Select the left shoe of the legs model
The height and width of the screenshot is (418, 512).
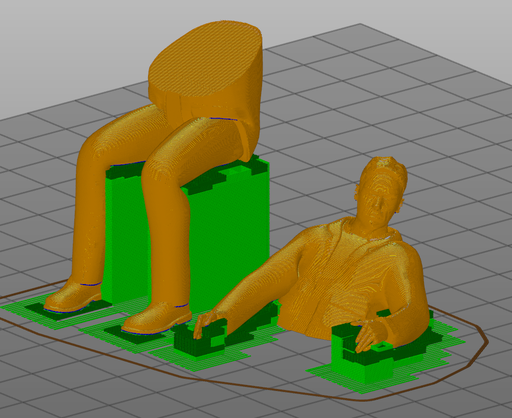pos(73,296)
